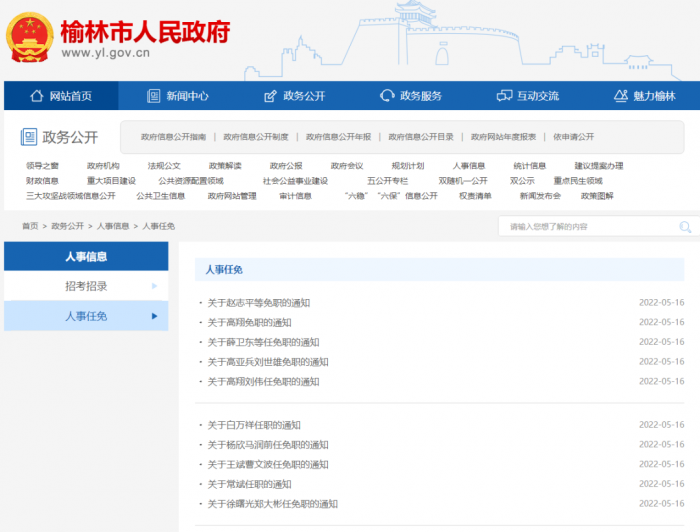Click the search box to enter keywords
The width and height of the screenshot is (700, 532).
[585, 227]
